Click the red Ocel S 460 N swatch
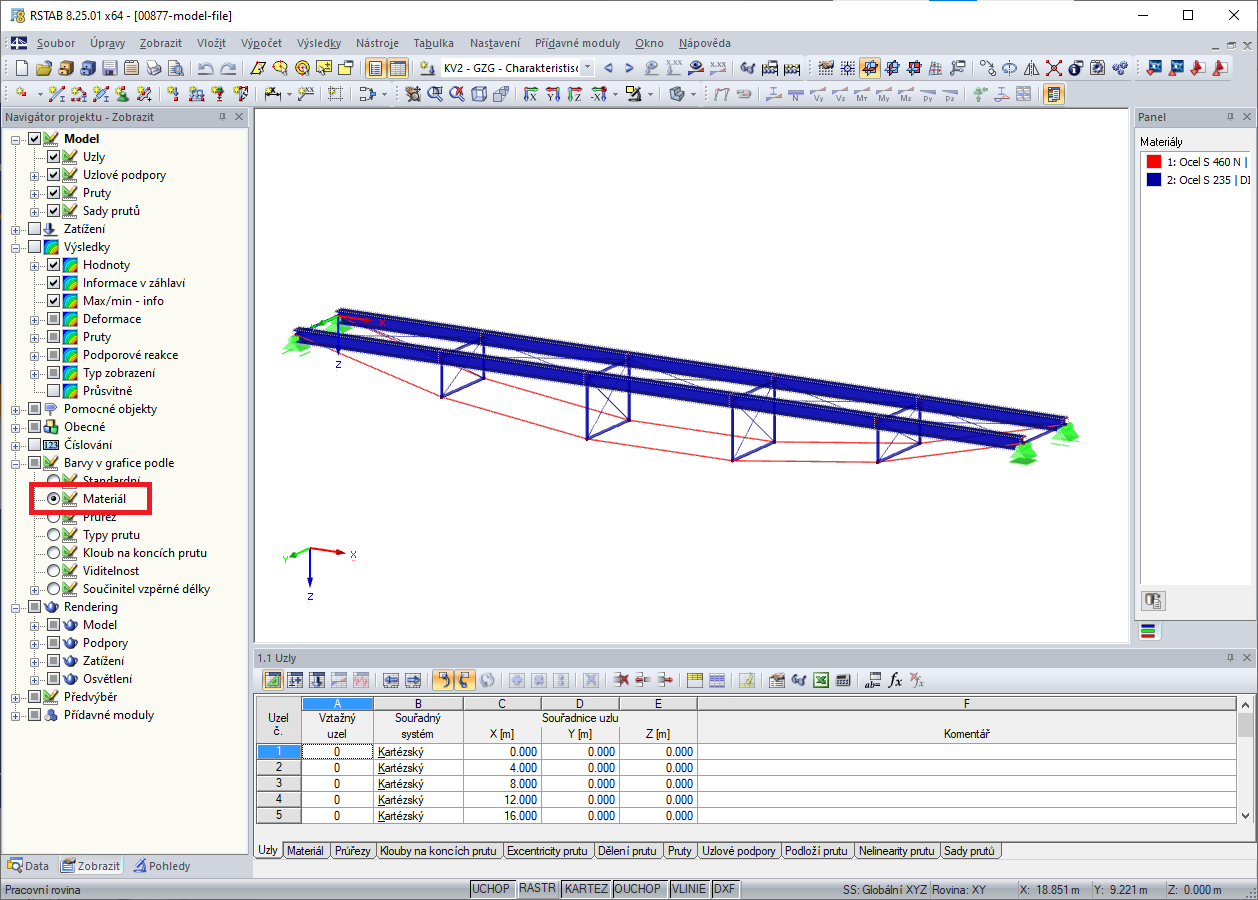 tap(1154, 162)
